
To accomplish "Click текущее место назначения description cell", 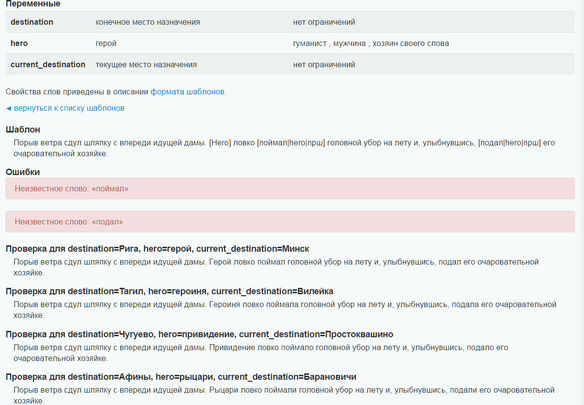I will point(146,64).
